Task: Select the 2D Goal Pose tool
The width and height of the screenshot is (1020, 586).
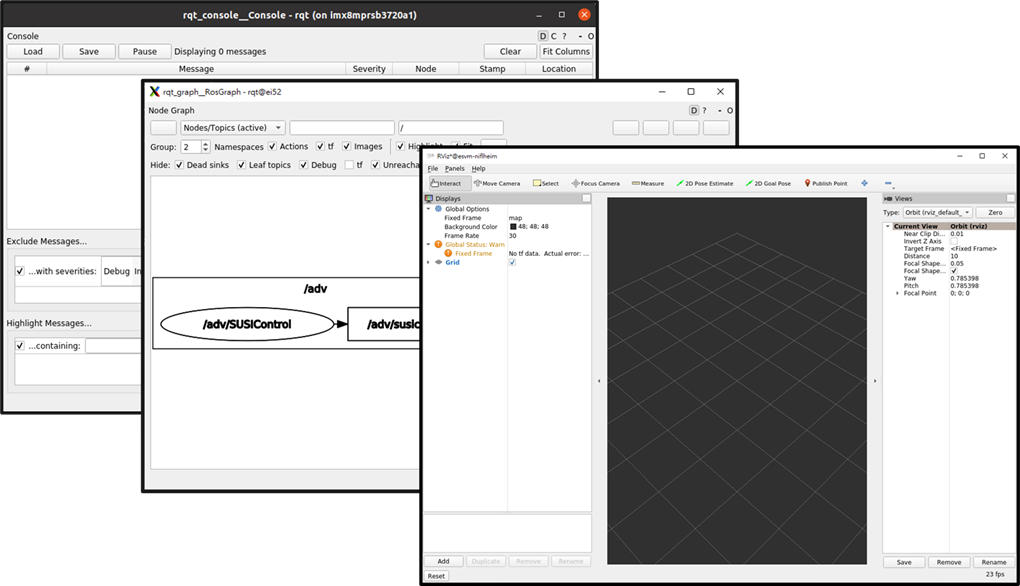Action: 768,183
